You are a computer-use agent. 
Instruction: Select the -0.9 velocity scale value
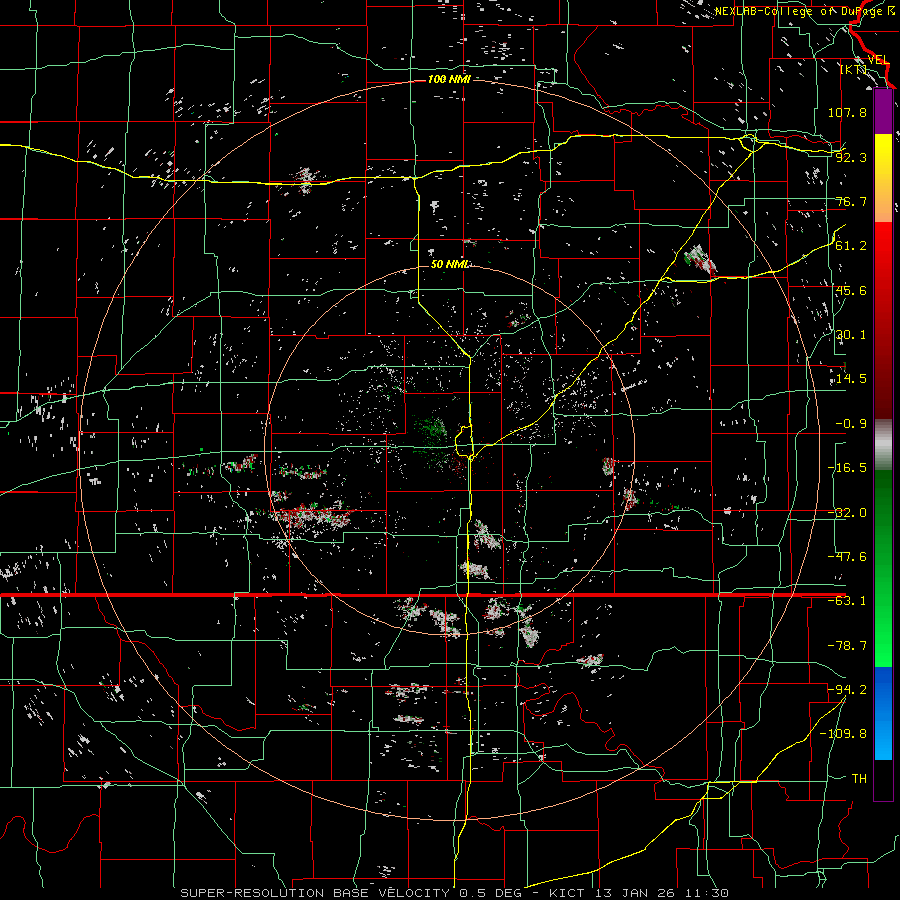[x=851, y=424]
